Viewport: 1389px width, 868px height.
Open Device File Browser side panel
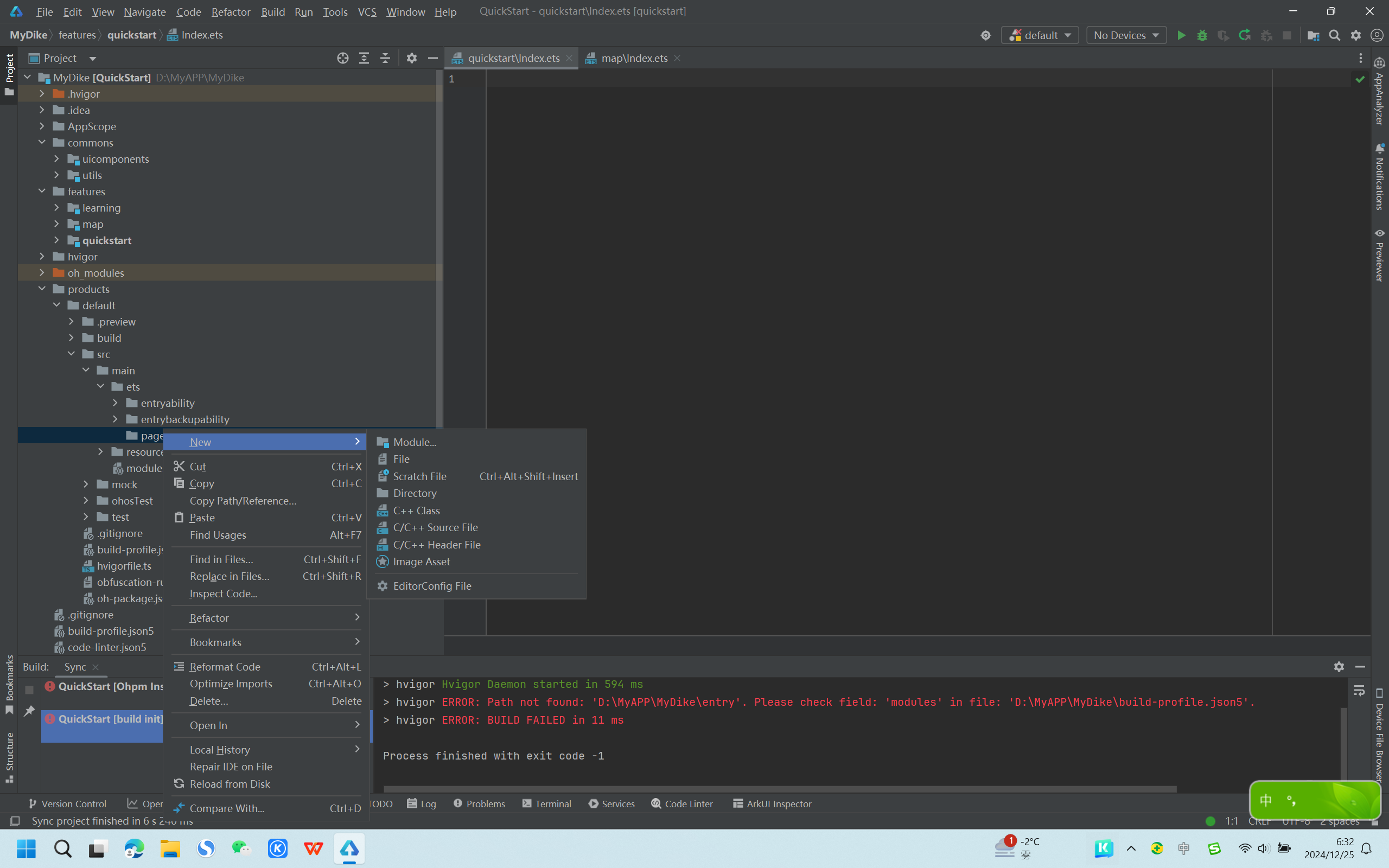click(x=1379, y=736)
